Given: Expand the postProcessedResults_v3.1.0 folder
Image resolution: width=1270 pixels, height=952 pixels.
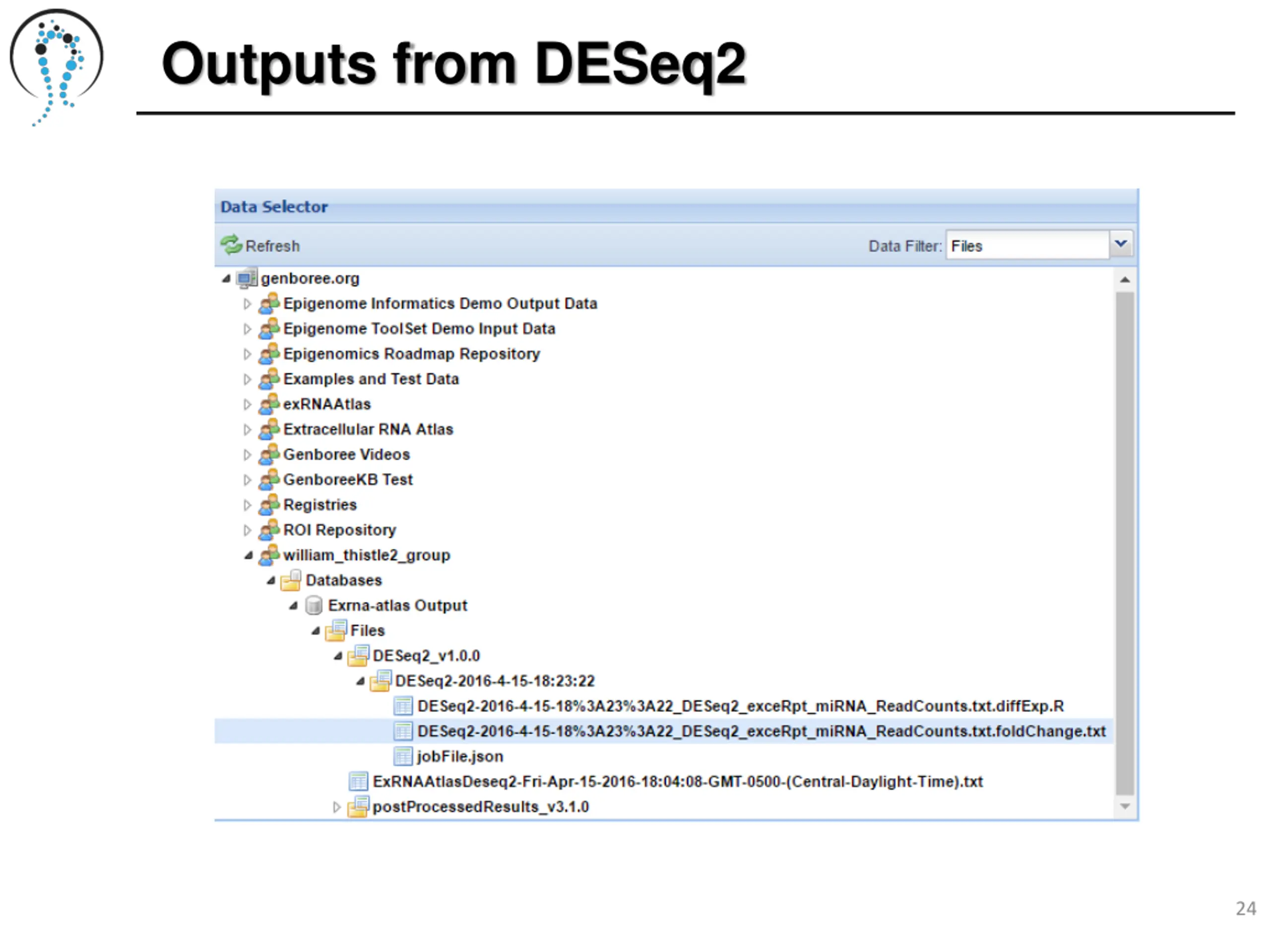Looking at the screenshot, I should point(336,807).
